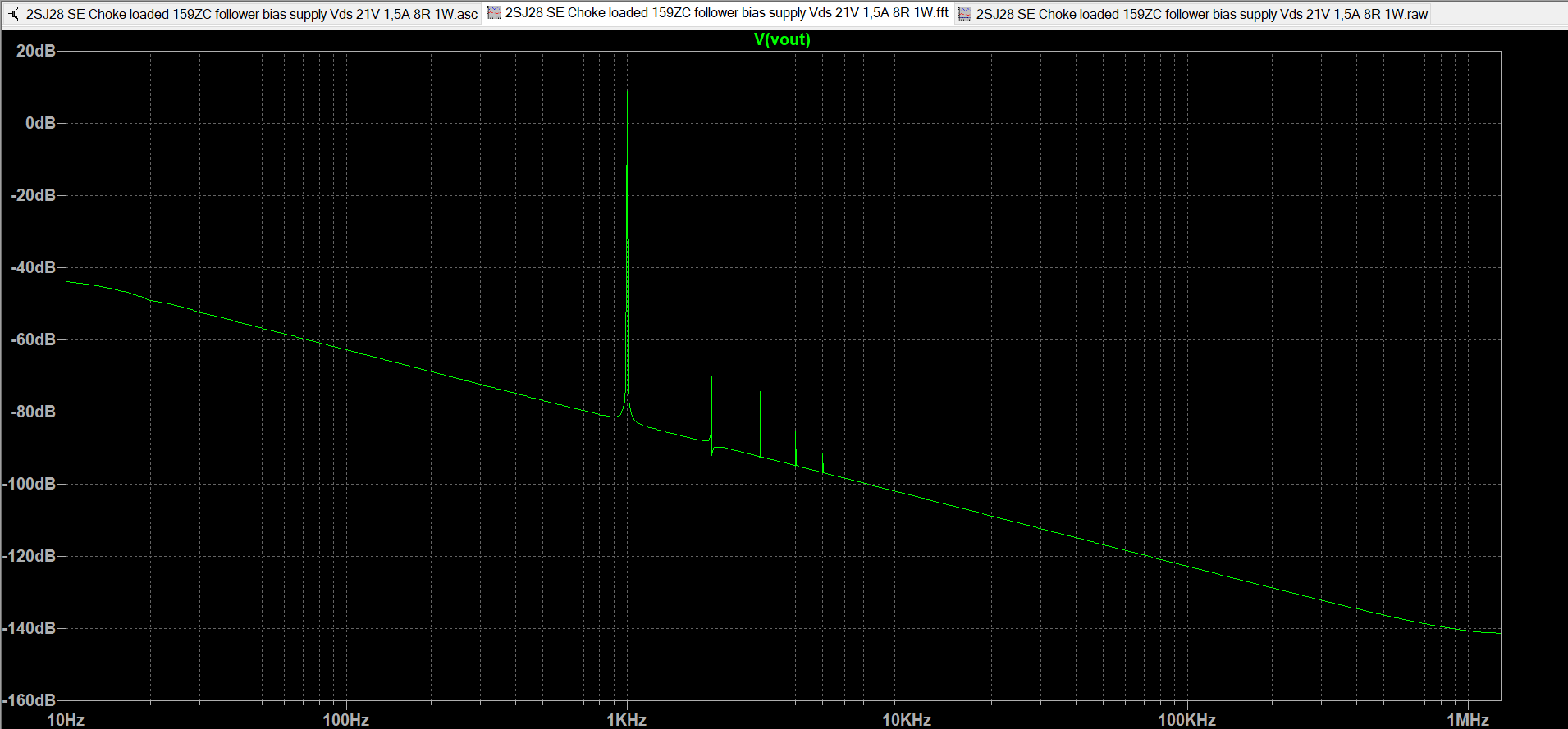Select the V(vout) trace label
This screenshot has height=729, width=1568.
pos(782,39)
